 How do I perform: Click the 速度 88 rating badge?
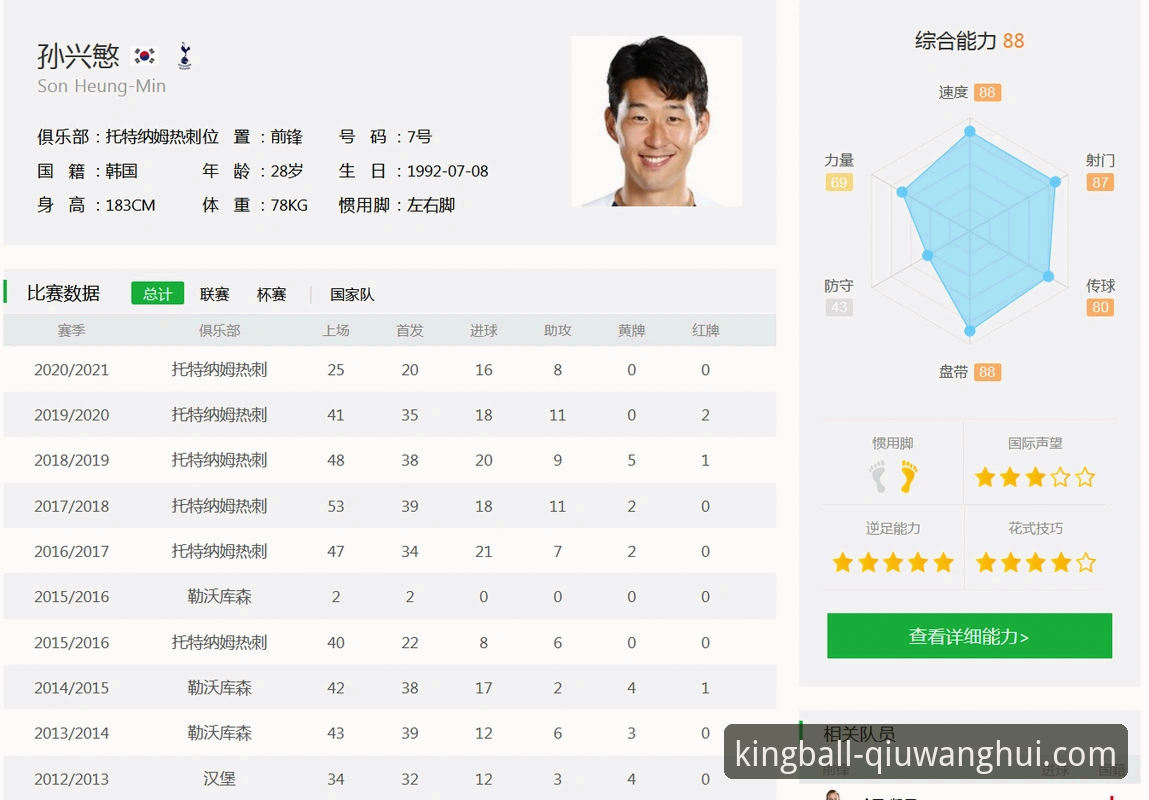[x=987, y=92]
